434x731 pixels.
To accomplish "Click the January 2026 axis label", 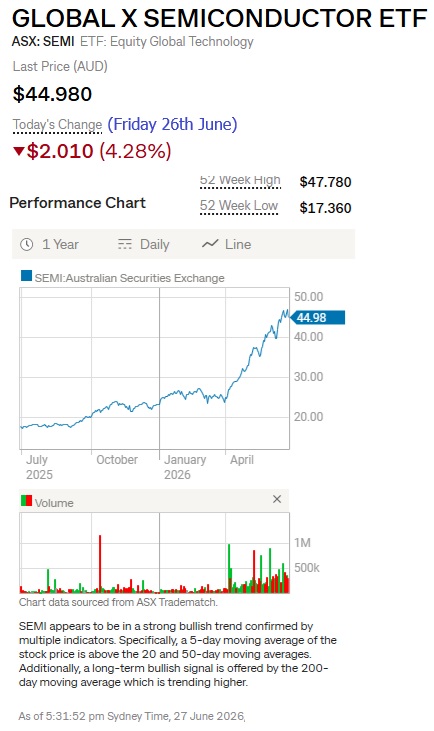I will point(185,467).
